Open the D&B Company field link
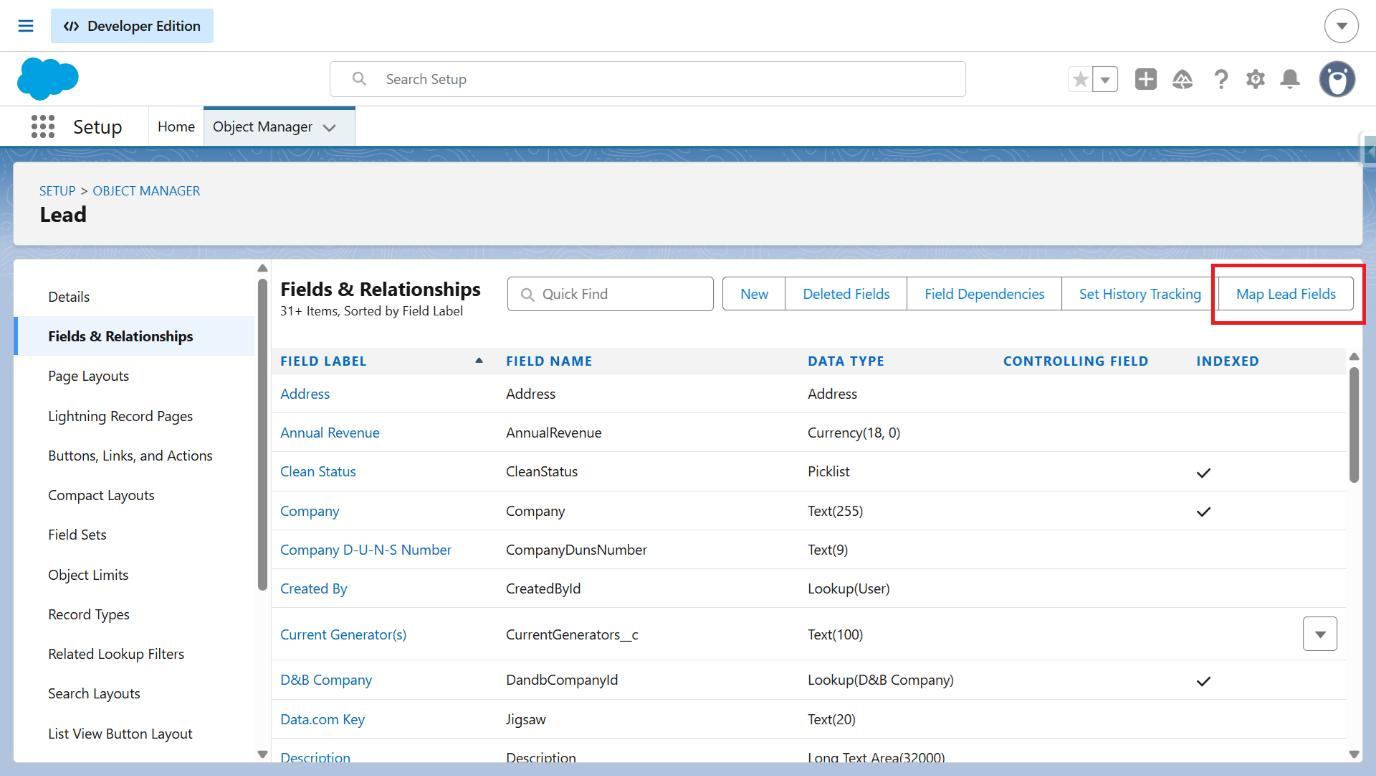 (x=326, y=680)
